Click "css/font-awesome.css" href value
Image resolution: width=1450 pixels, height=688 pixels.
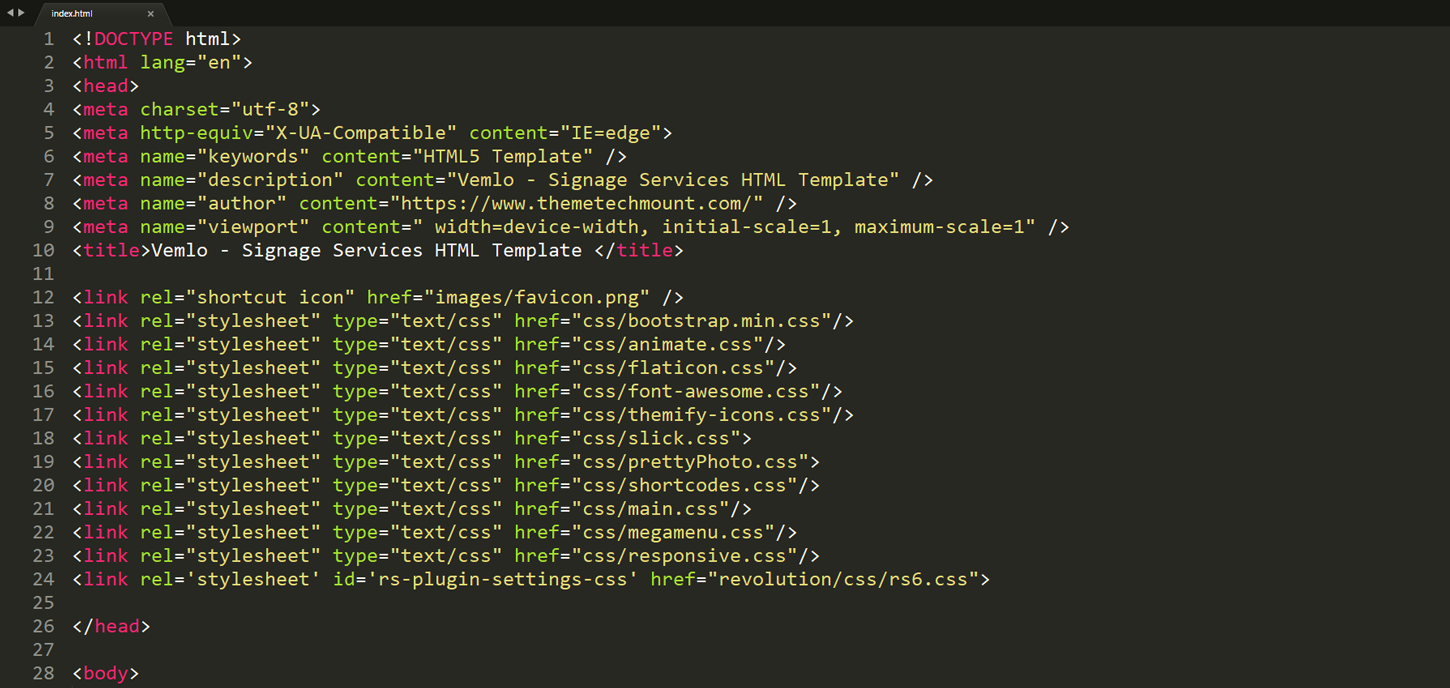(696, 391)
